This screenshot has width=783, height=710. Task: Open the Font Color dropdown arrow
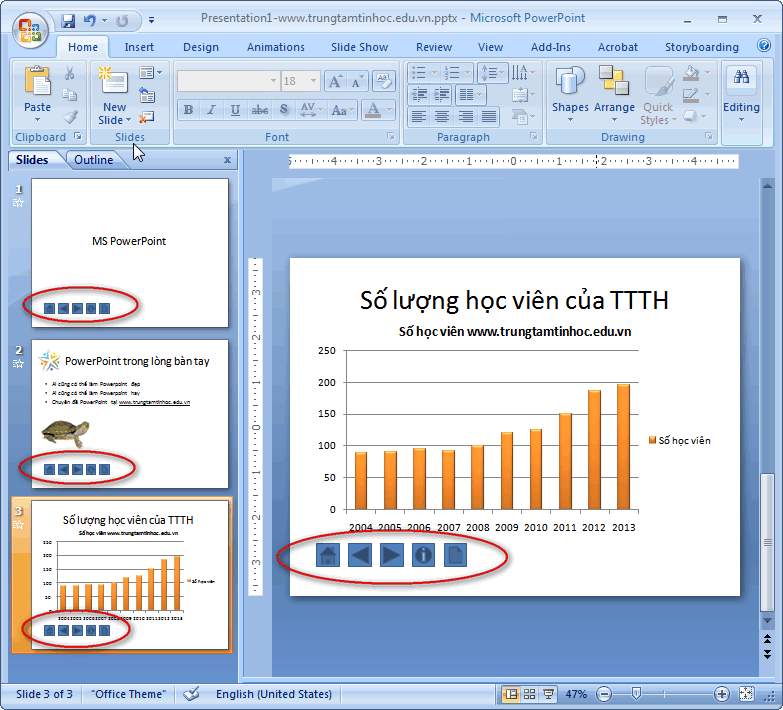[390, 110]
